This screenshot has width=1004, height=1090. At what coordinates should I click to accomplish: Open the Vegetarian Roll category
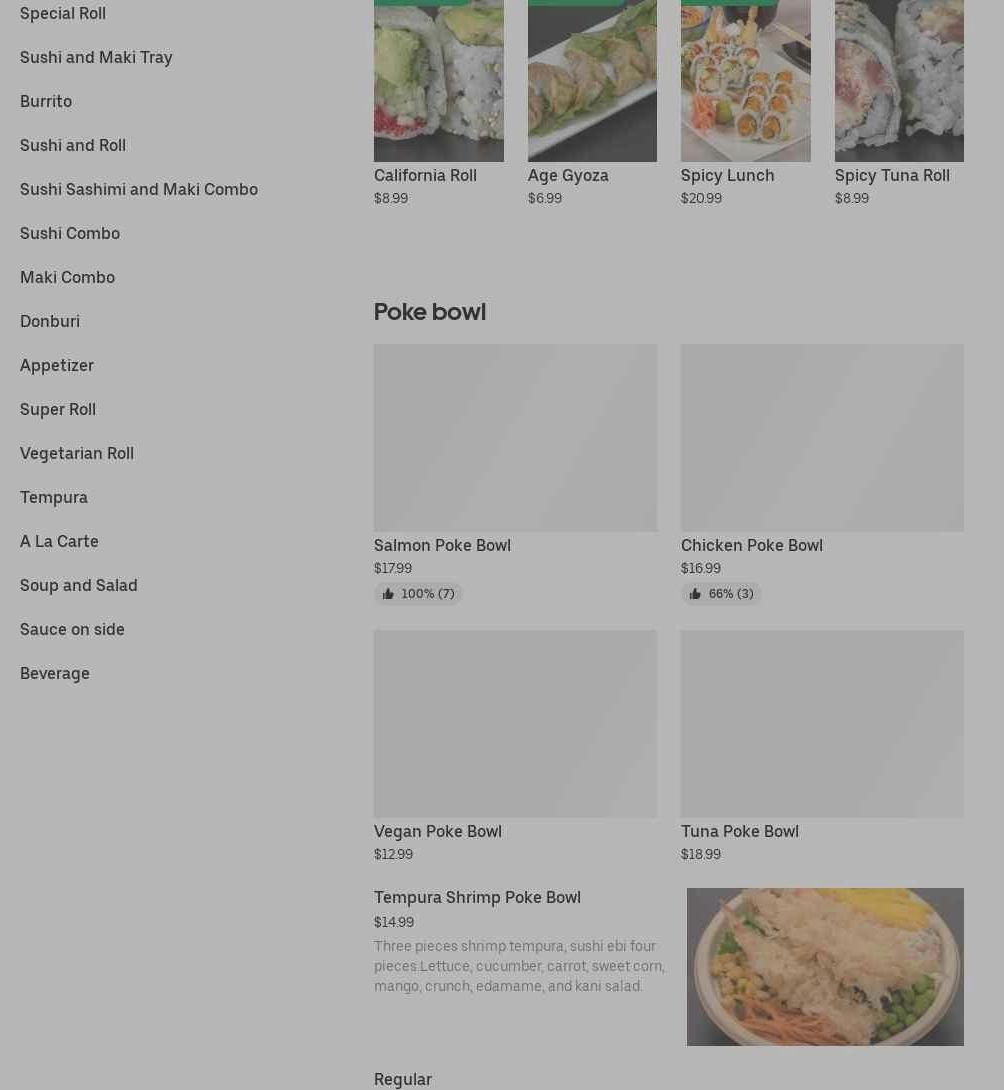(x=77, y=453)
